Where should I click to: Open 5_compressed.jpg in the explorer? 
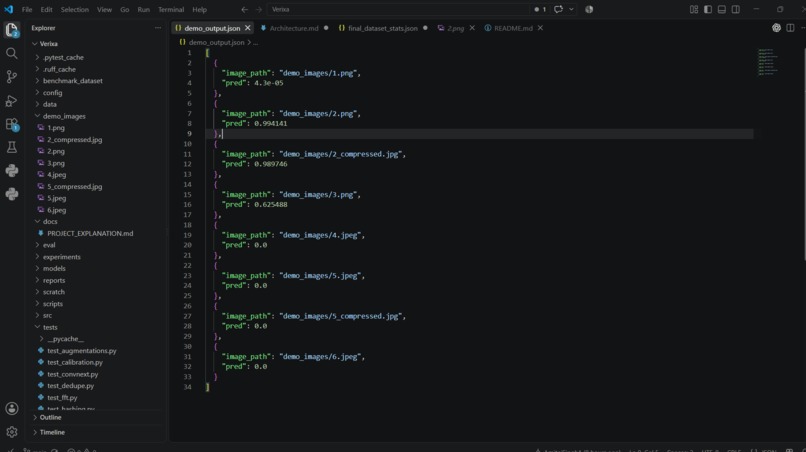75,186
